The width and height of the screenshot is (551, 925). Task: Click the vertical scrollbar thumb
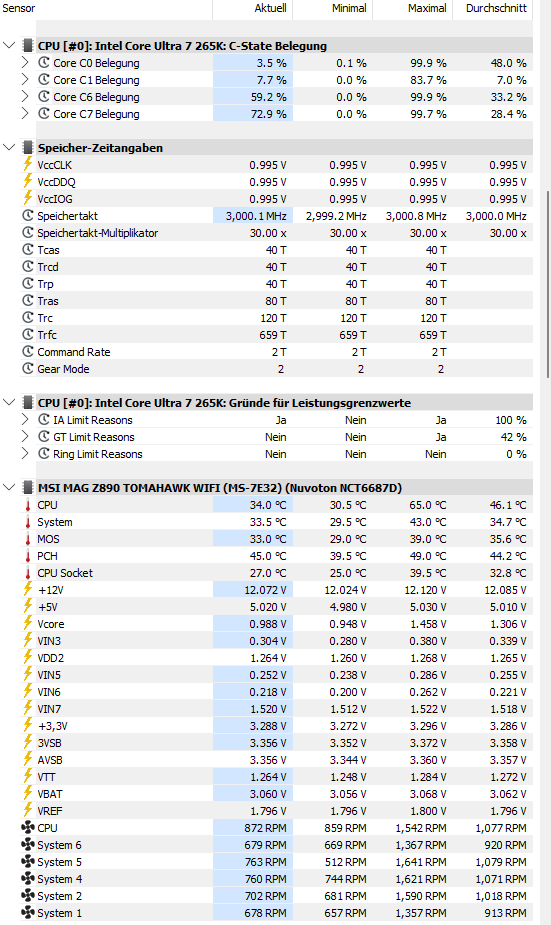[x=548, y=284]
